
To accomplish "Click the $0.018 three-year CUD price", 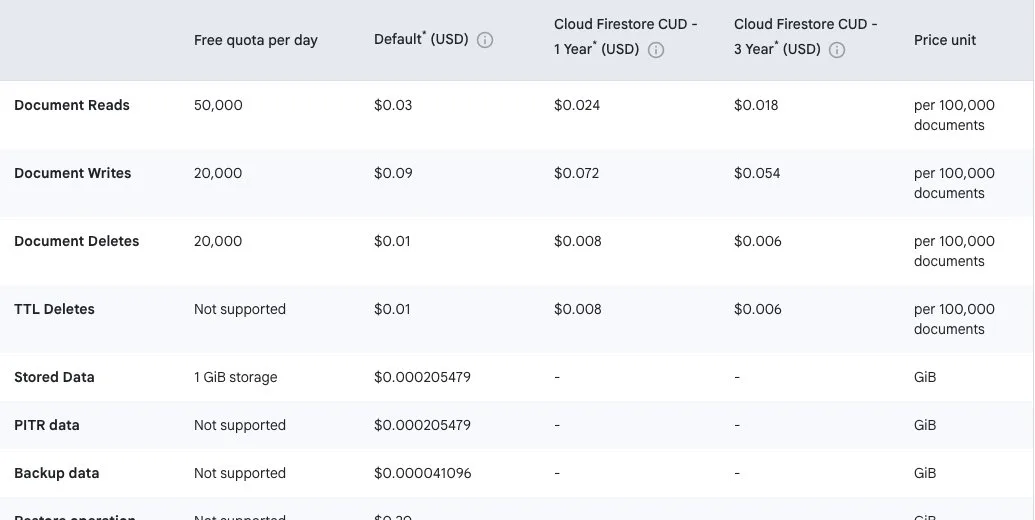I will 756,106.
